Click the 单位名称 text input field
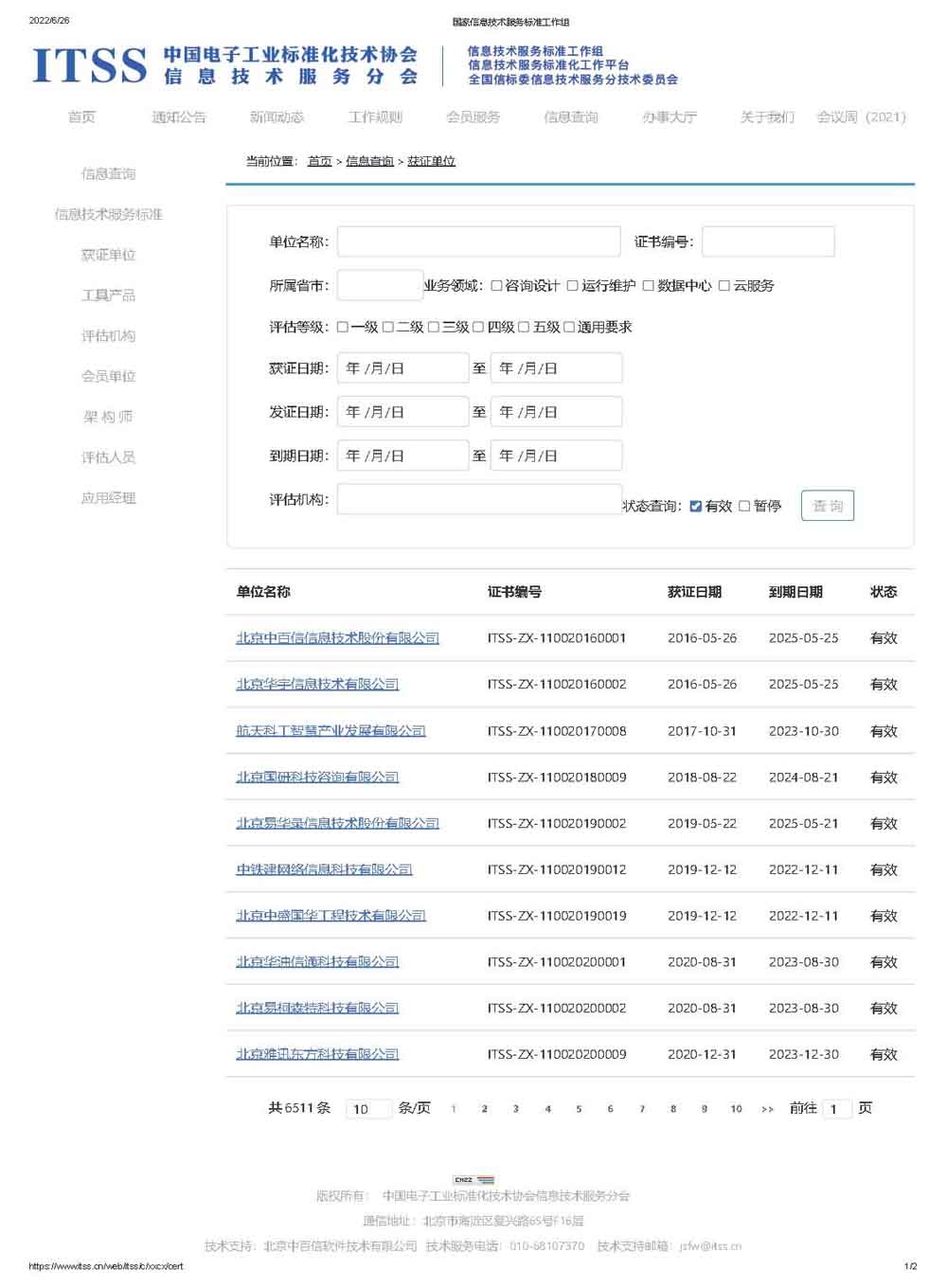 [x=478, y=241]
